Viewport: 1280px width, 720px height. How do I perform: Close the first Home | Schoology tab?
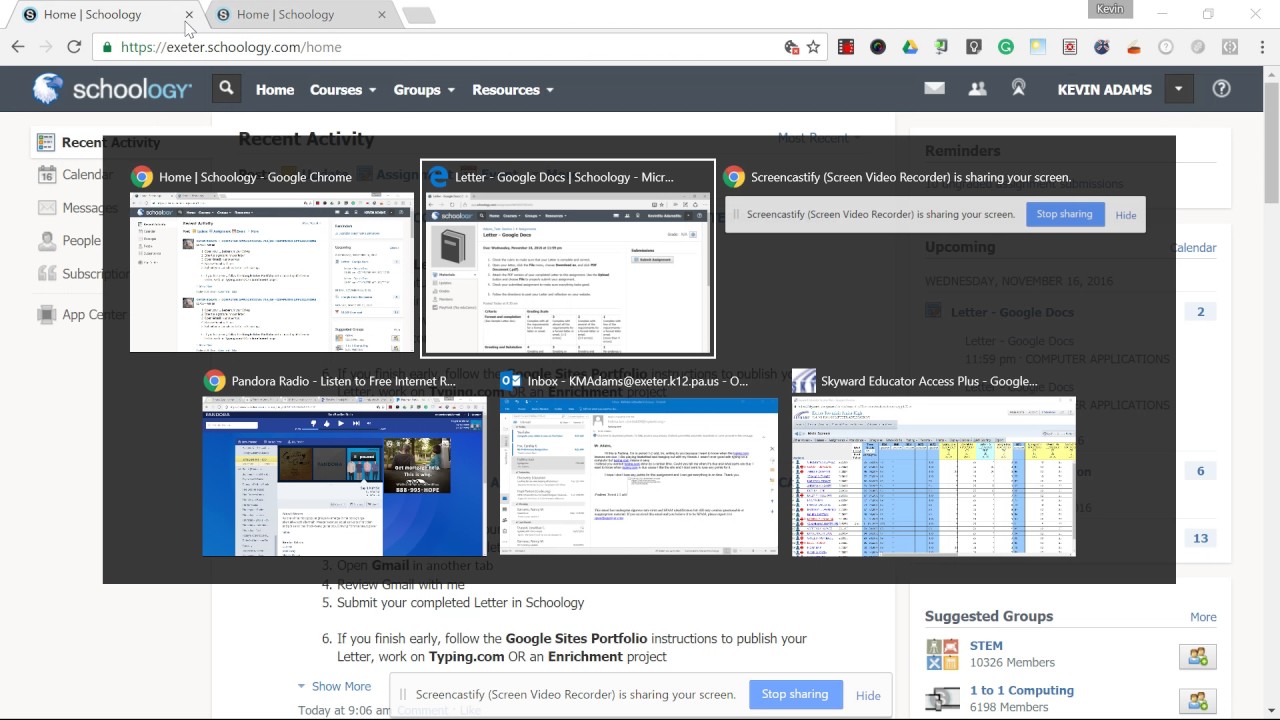[x=189, y=15]
